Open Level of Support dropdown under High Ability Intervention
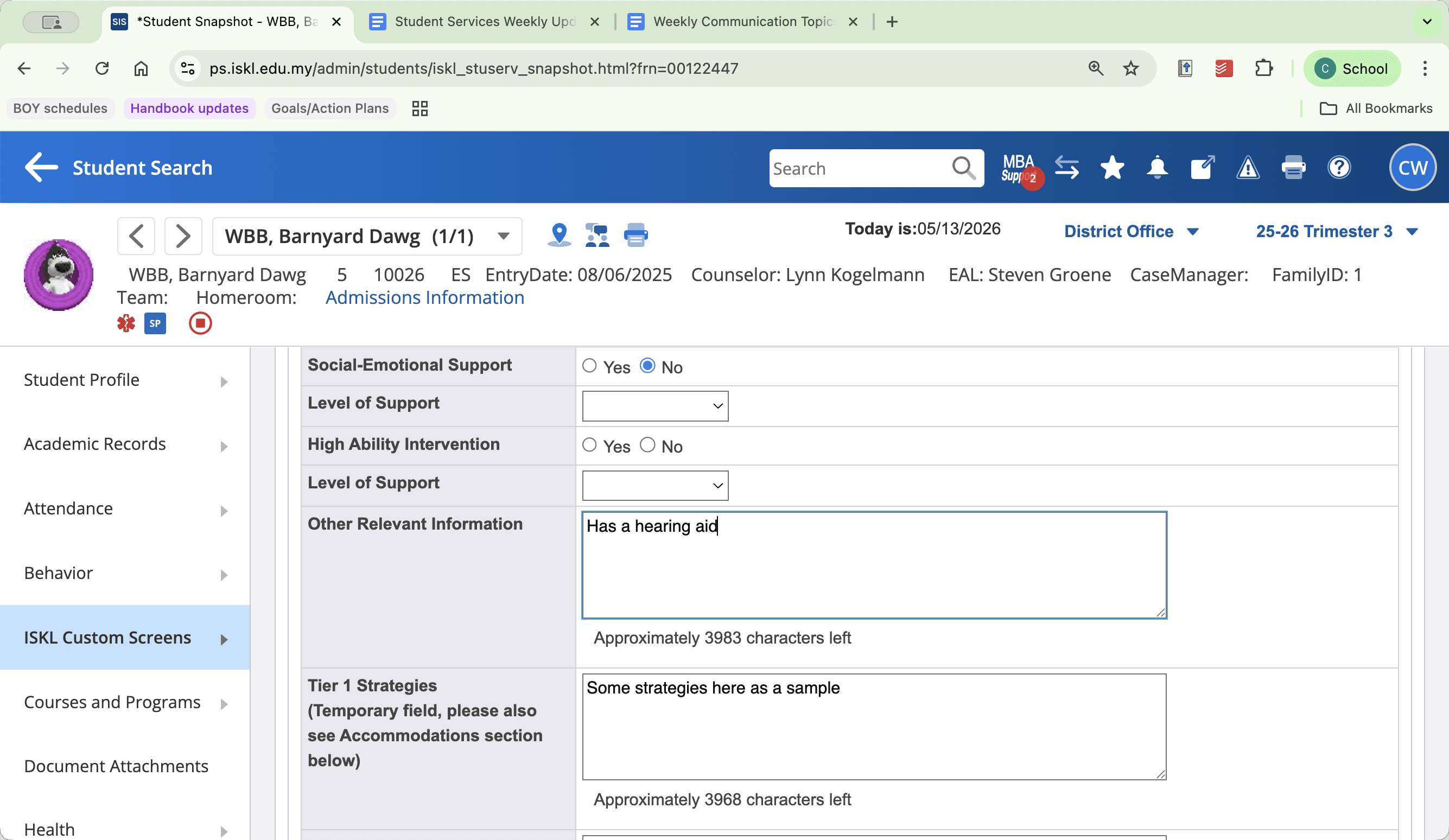This screenshot has width=1449, height=840. coord(655,485)
